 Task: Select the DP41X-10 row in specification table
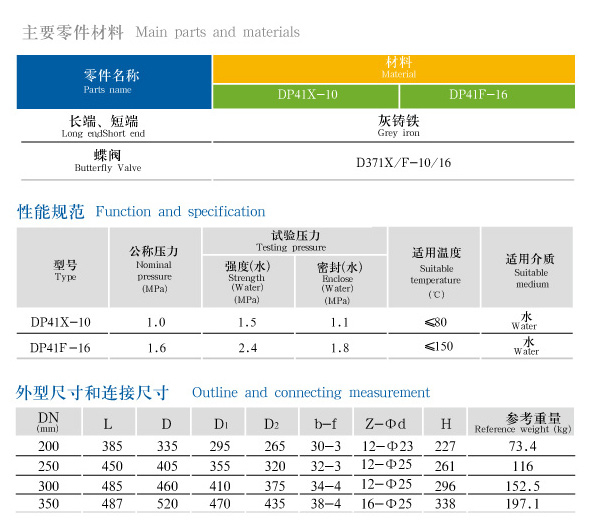(x=295, y=322)
